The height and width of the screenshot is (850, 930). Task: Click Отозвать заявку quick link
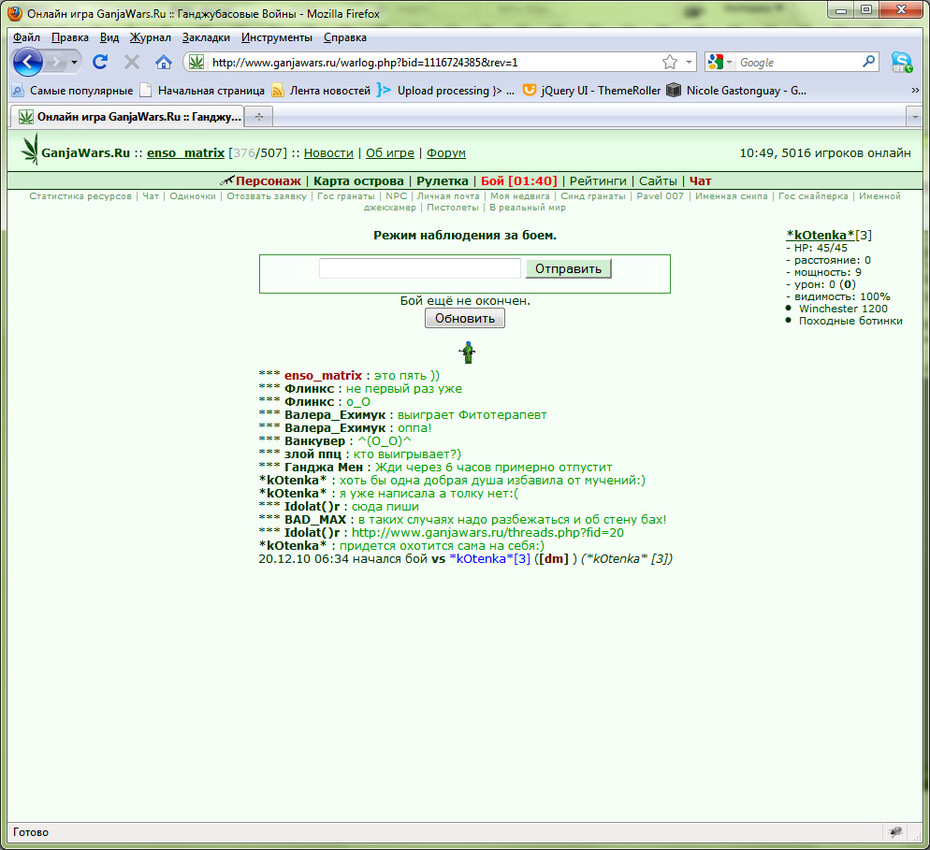click(x=266, y=196)
